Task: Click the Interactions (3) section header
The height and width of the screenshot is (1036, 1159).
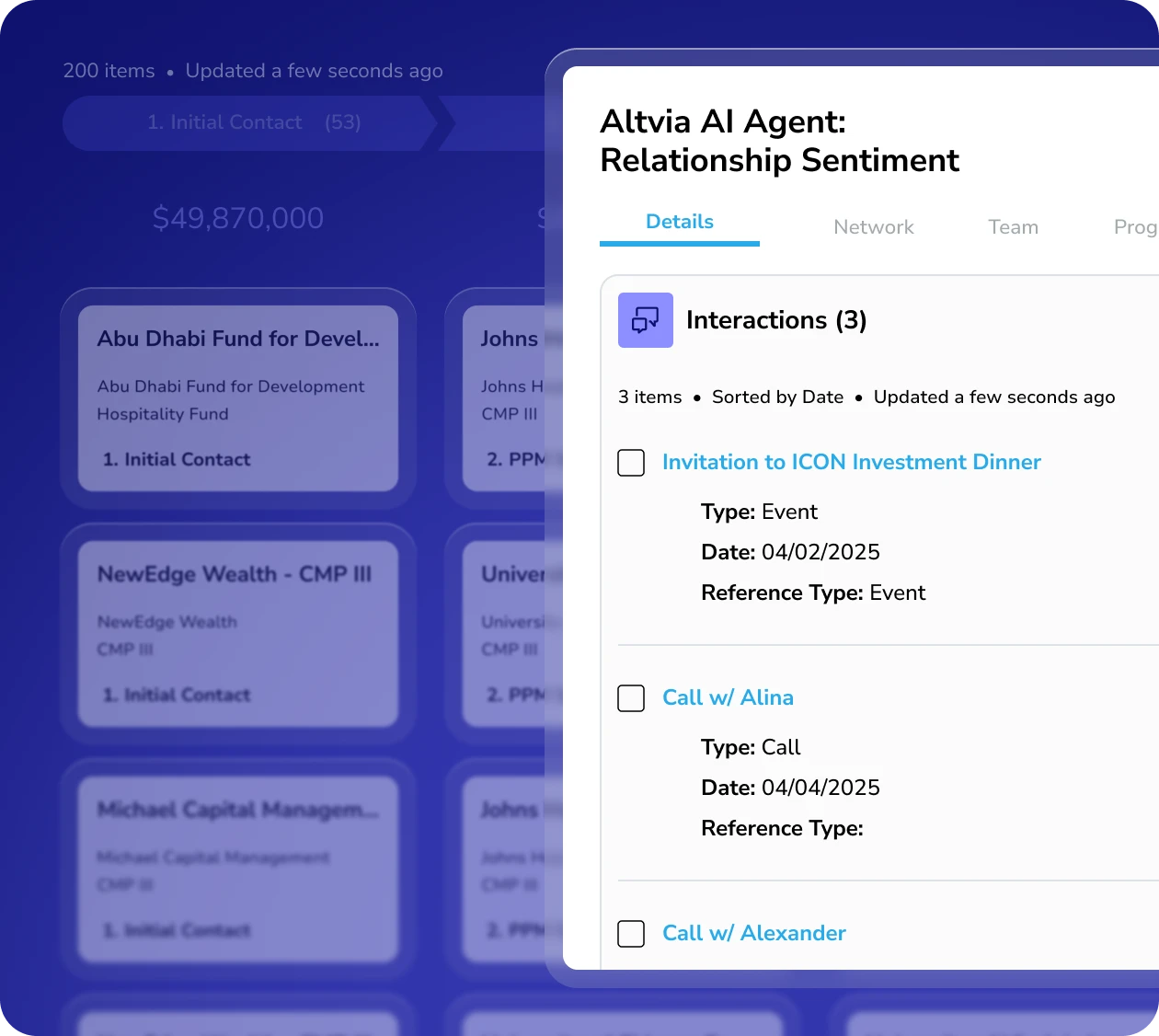Action: coord(775,320)
